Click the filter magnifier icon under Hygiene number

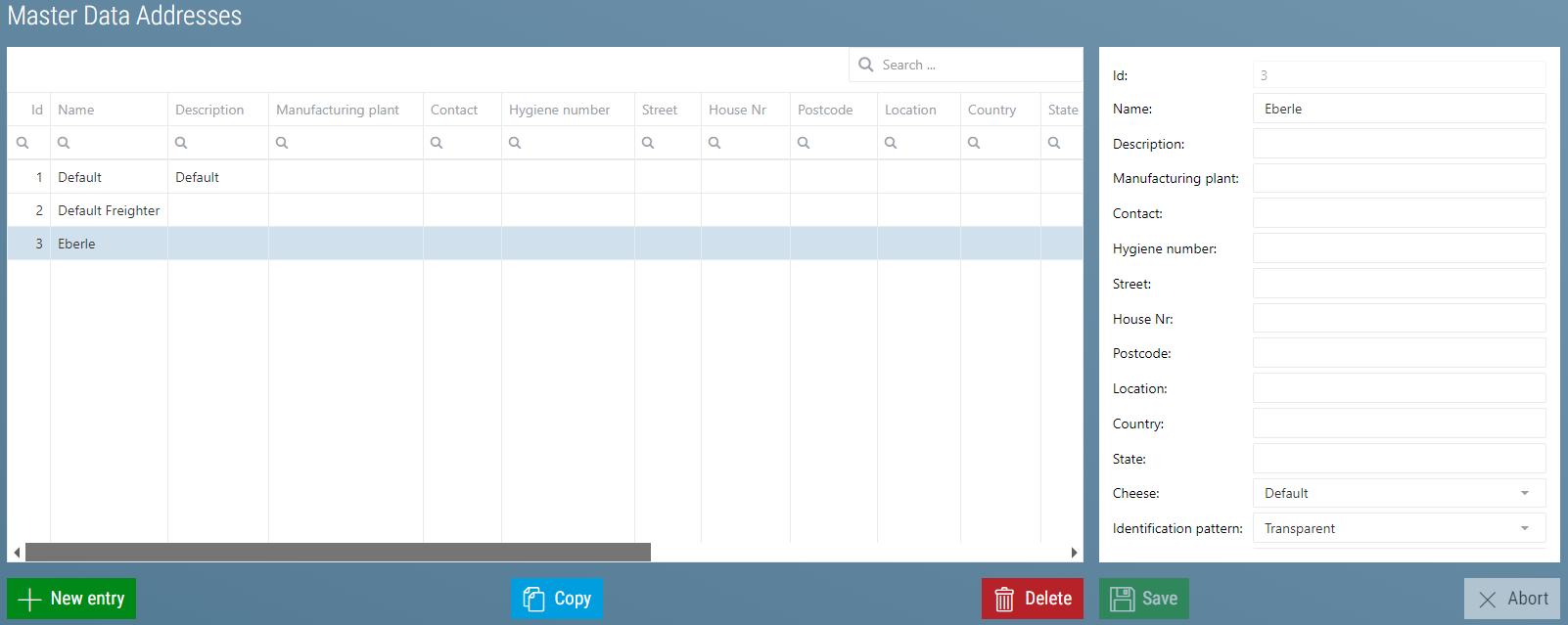tap(515, 143)
